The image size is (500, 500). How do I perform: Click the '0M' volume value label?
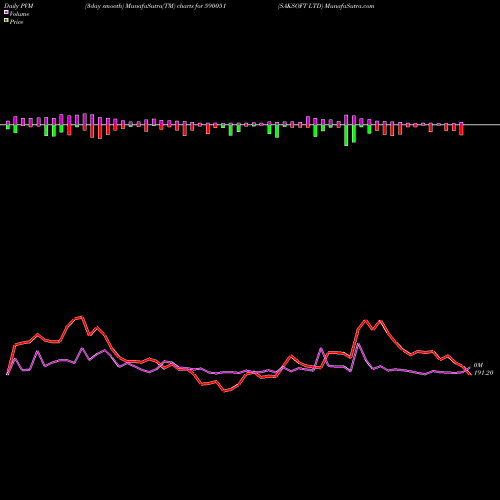478,365
